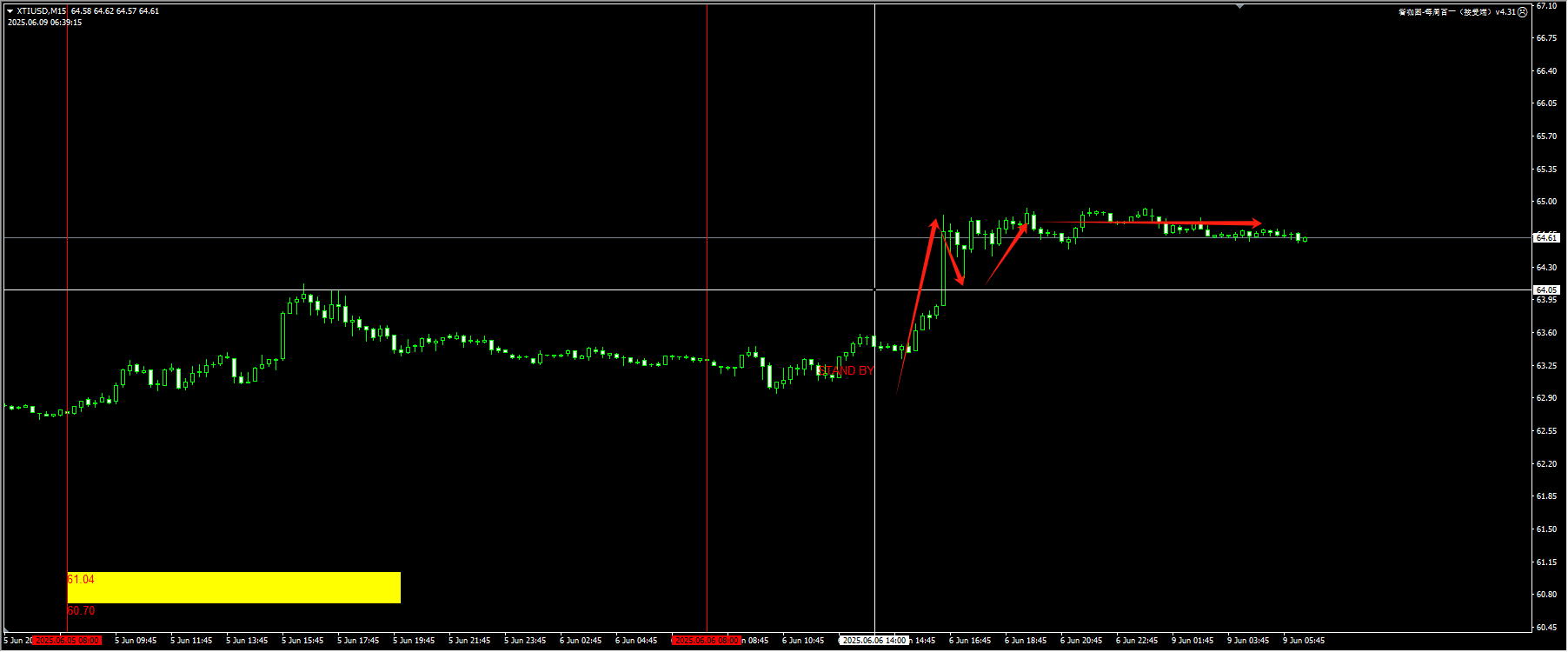The image size is (1568, 652).
Task: Click the chart shift triangle marker
Action: pyautogui.click(x=1240, y=6)
